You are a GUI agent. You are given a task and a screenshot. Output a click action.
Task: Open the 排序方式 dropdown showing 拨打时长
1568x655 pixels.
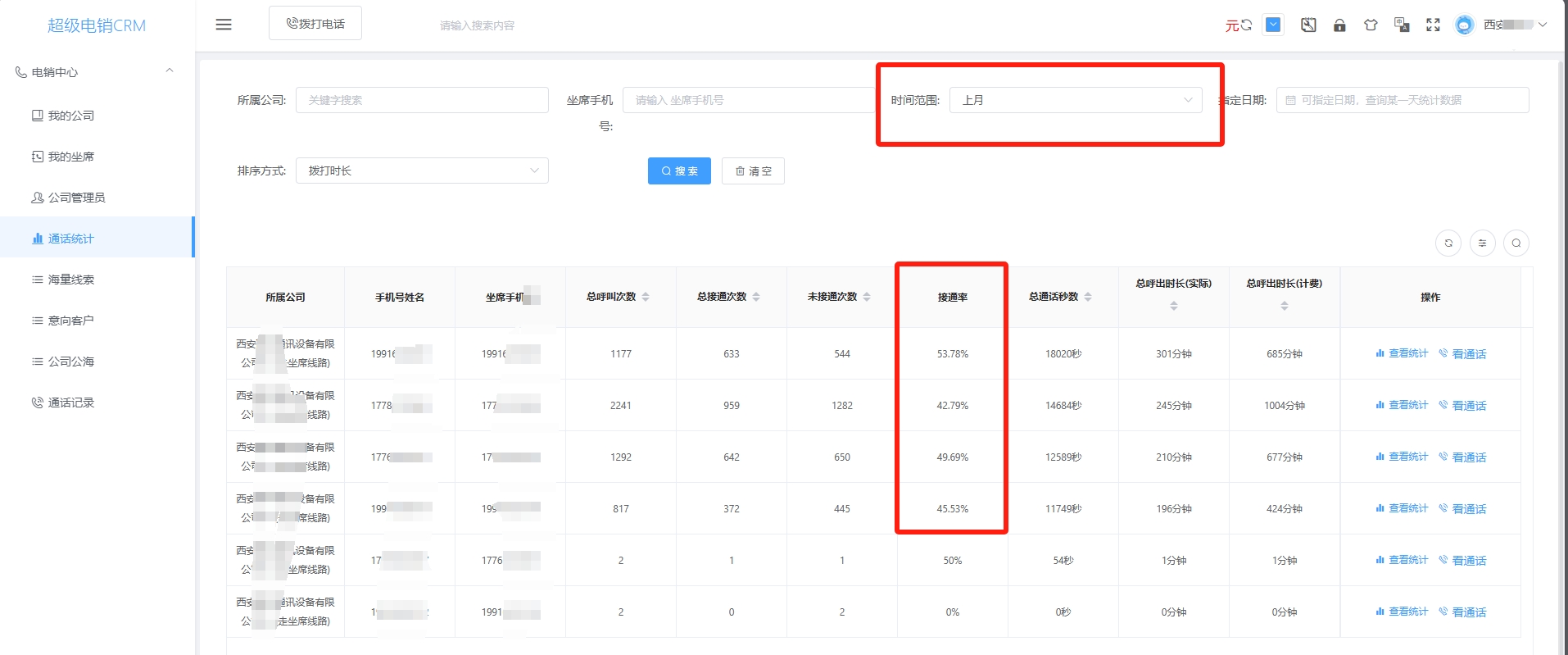pyautogui.click(x=422, y=171)
